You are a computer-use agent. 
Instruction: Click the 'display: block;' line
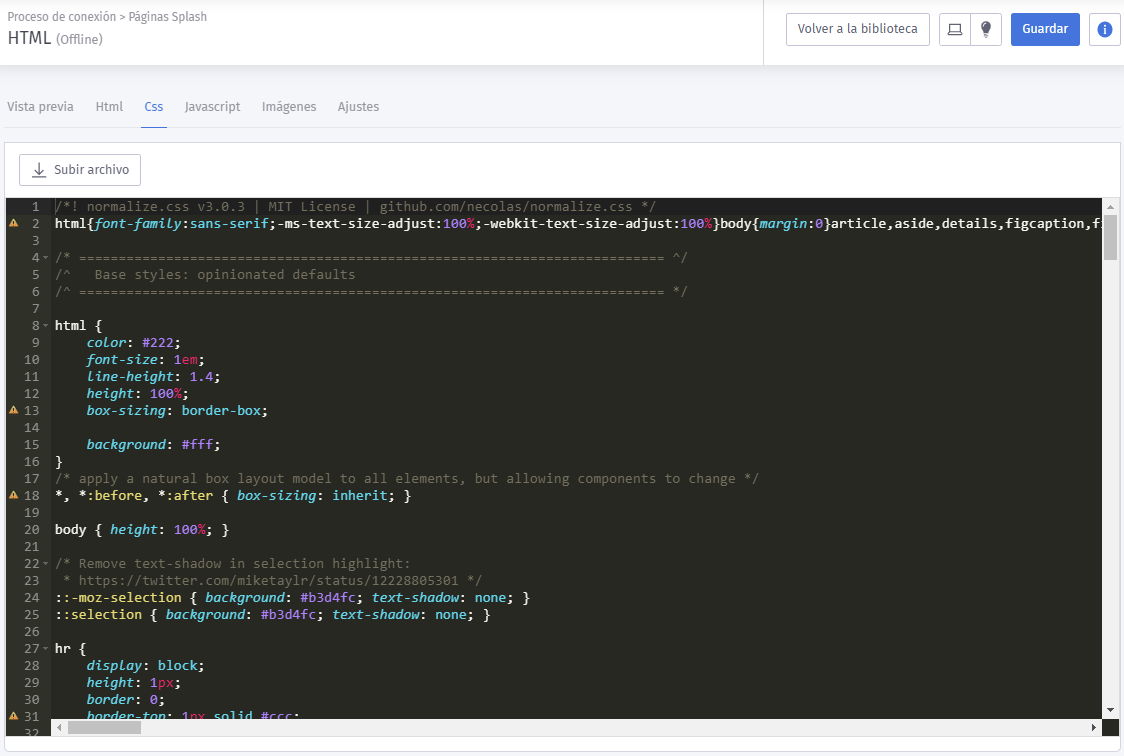click(x=146, y=666)
